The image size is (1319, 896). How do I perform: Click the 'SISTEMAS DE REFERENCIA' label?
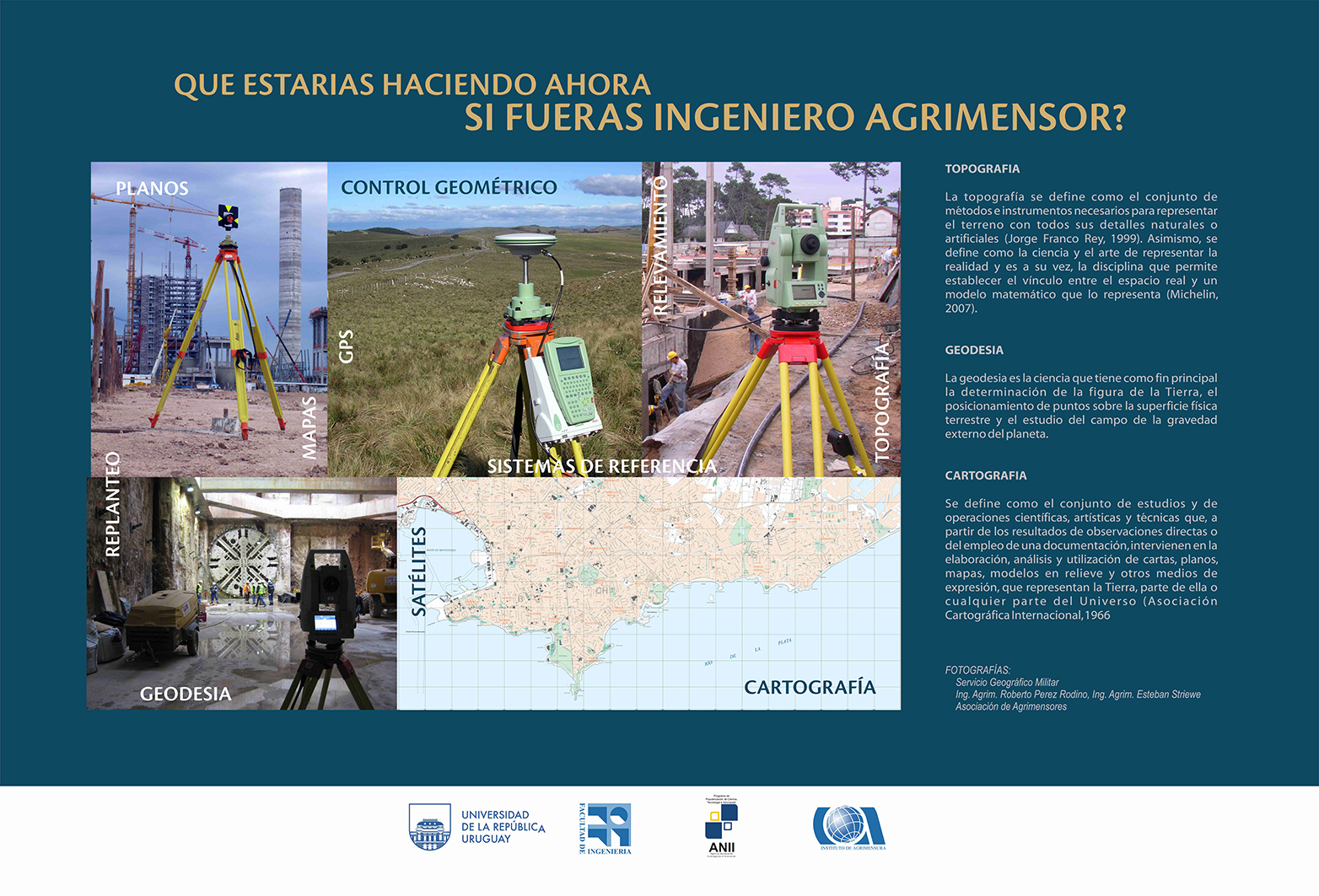click(x=602, y=466)
